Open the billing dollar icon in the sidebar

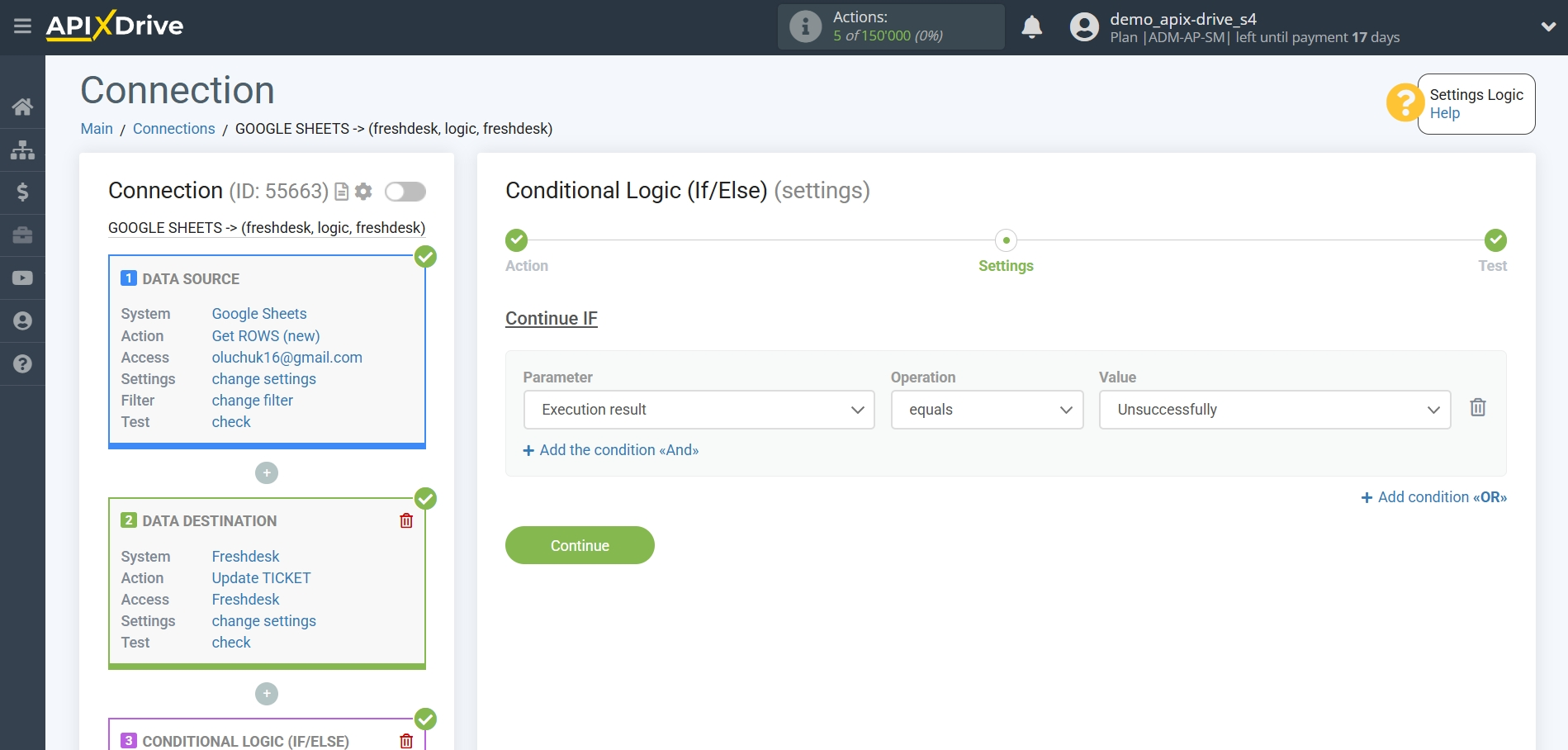(22, 192)
